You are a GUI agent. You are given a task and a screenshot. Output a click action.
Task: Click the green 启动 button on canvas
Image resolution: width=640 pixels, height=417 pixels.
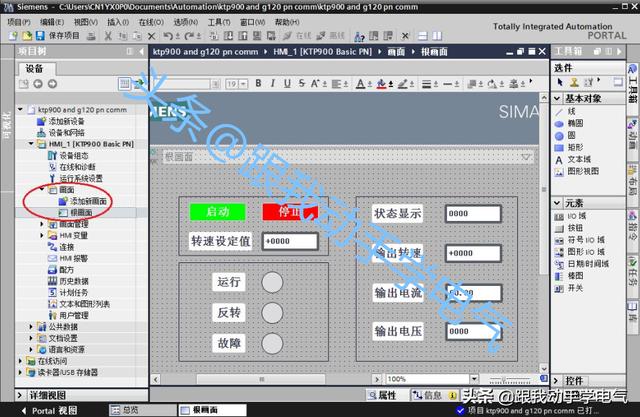coord(218,212)
